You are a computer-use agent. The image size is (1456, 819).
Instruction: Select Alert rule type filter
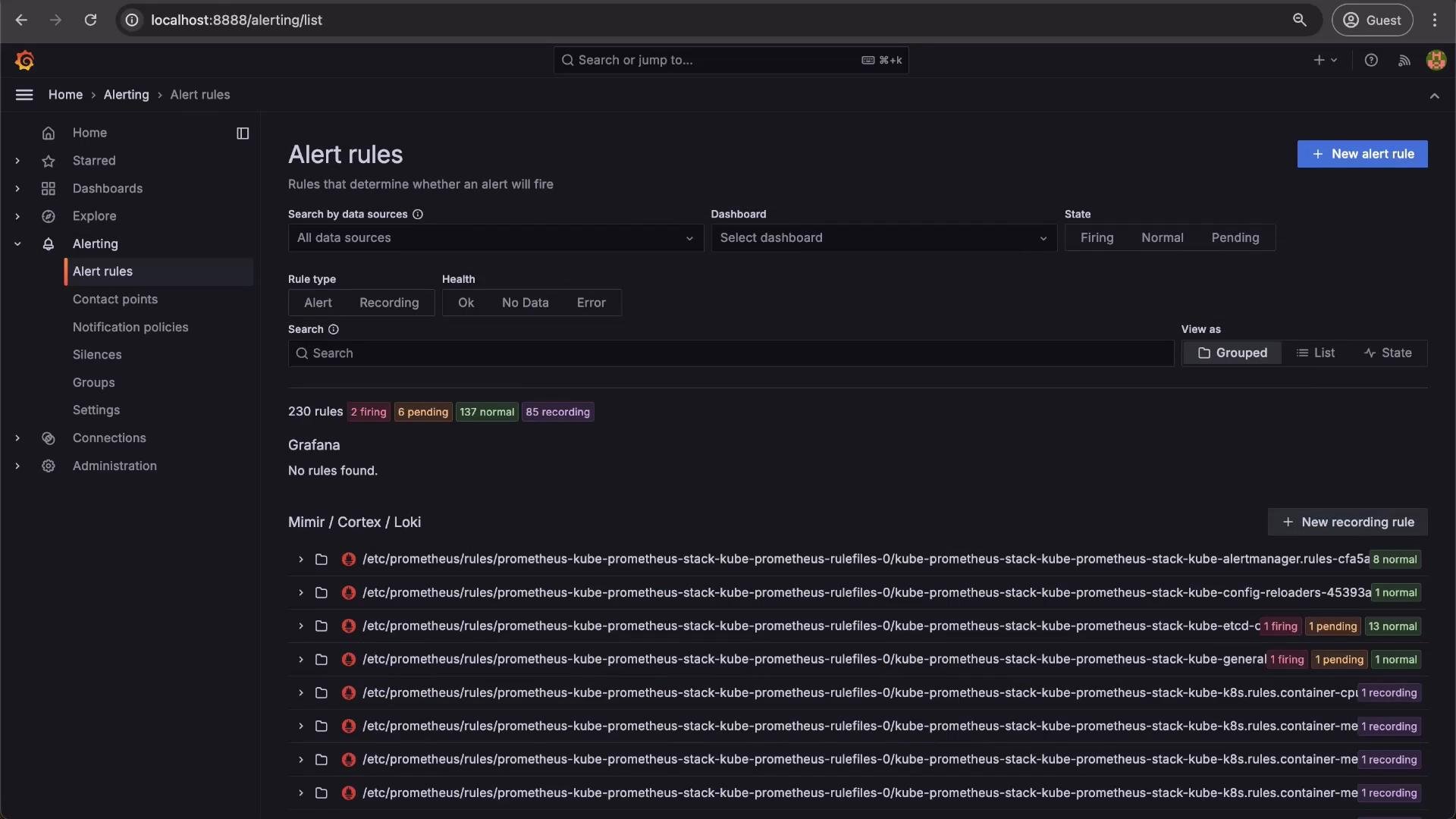[318, 303]
